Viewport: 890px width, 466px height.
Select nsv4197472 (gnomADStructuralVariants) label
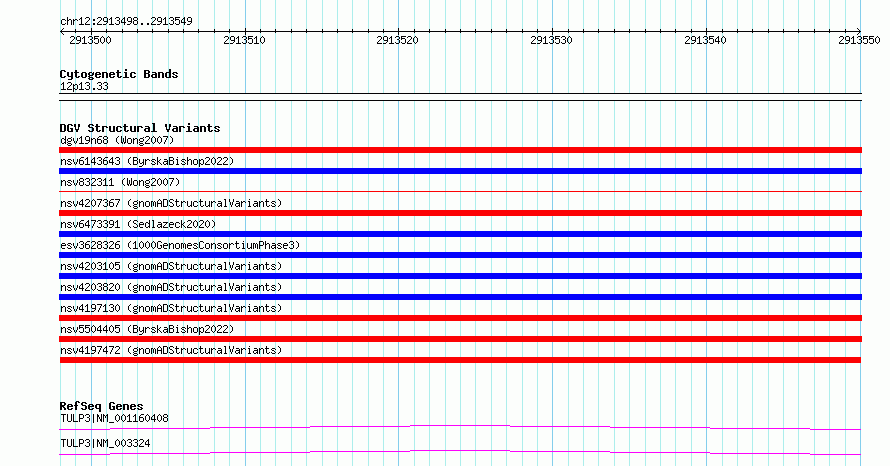[x=171, y=350]
